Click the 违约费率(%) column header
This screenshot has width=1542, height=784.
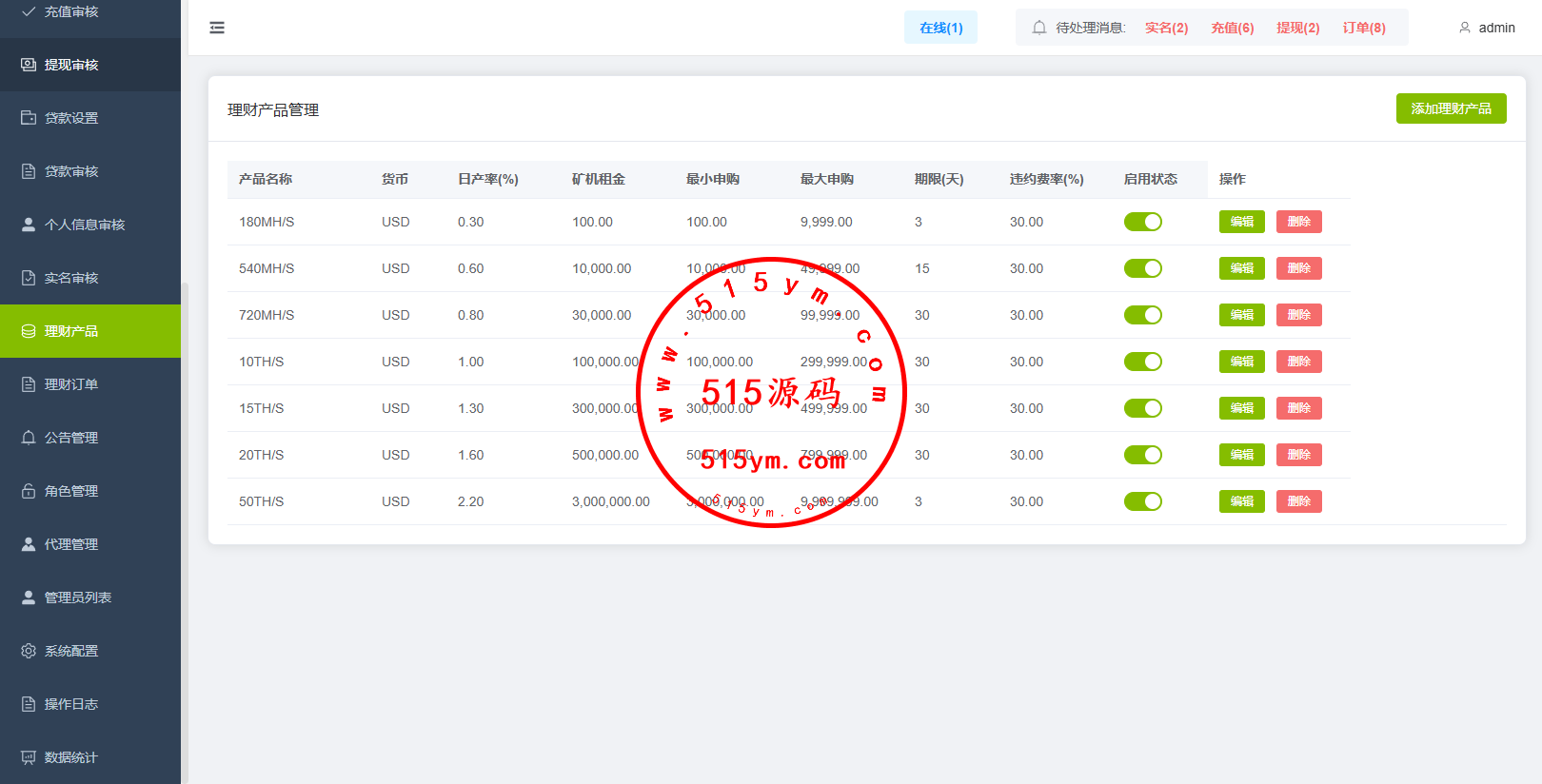(x=1047, y=179)
